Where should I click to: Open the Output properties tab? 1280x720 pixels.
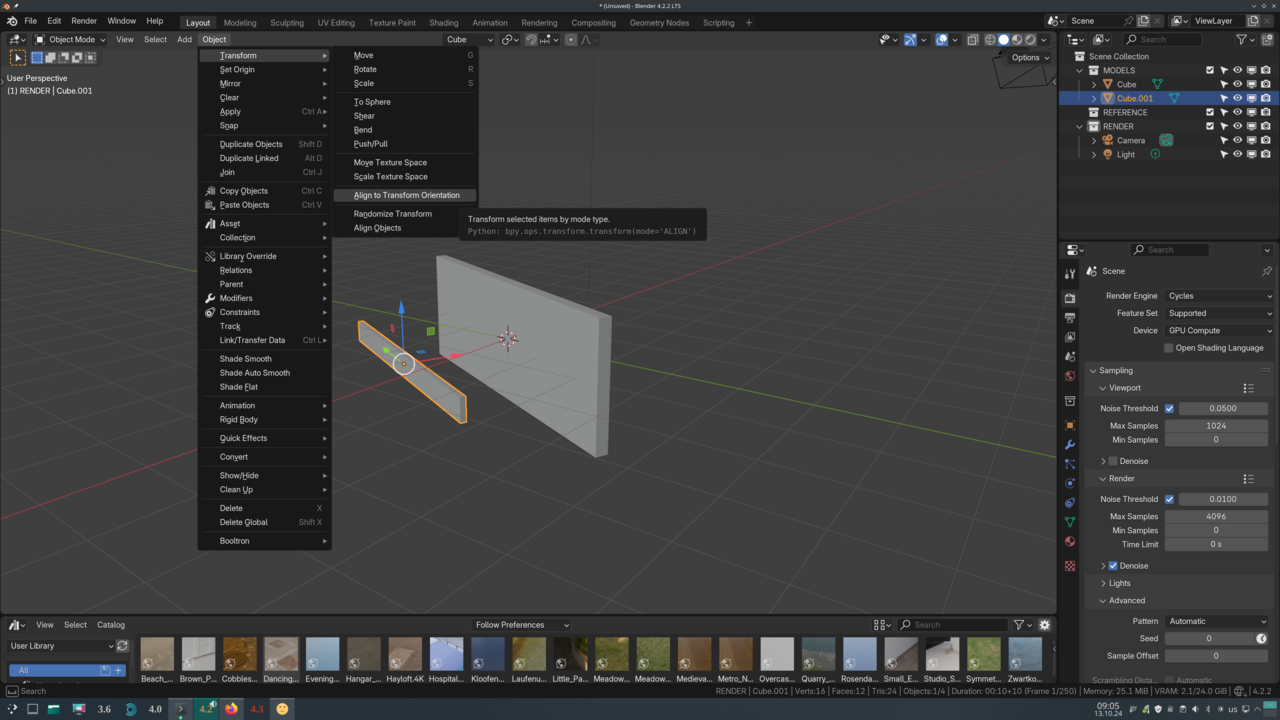point(1070,317)
